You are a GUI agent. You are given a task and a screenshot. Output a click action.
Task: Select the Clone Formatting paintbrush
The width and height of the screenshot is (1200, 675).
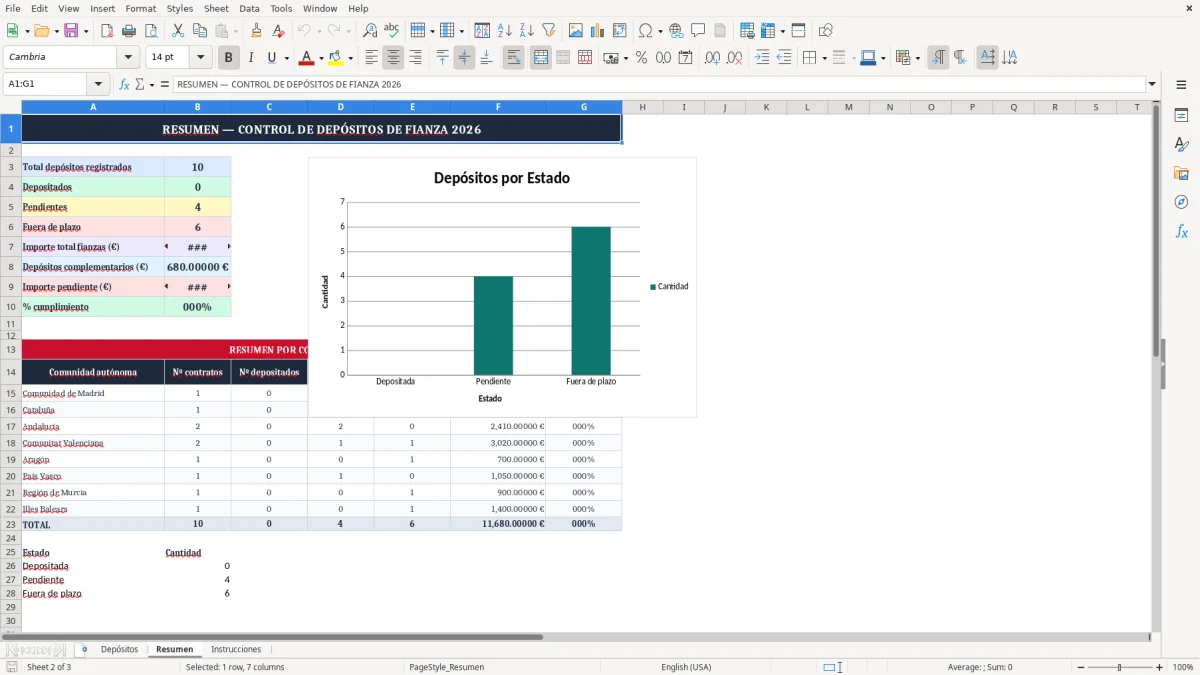point(257,31)
